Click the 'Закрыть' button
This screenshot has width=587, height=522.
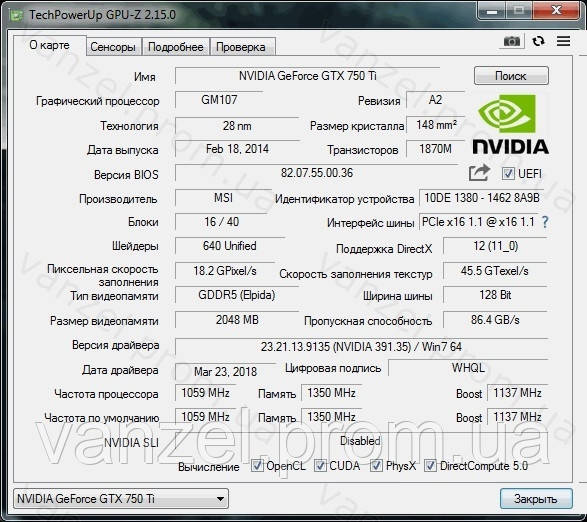pos(536,498)
